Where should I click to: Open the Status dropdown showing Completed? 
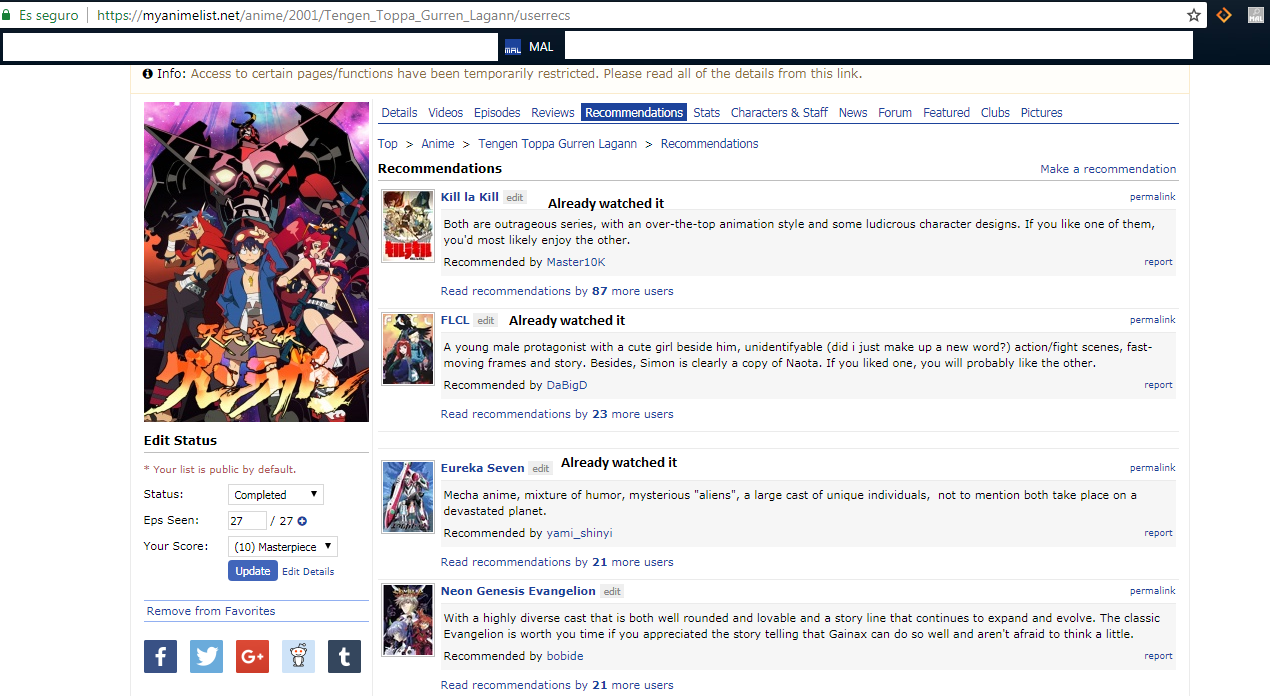click(x=275, y=495)
